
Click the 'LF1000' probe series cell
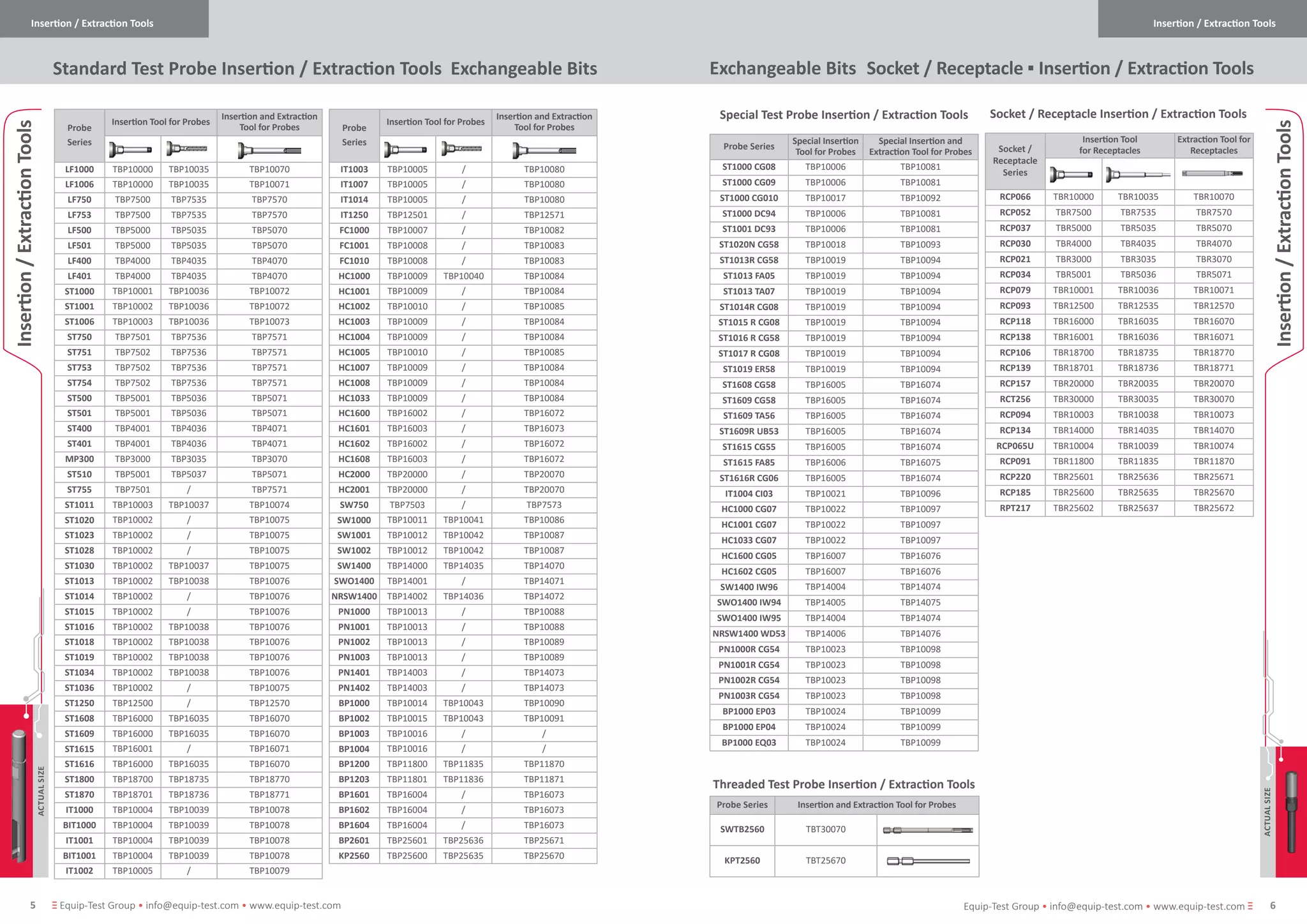coord(79,169)
